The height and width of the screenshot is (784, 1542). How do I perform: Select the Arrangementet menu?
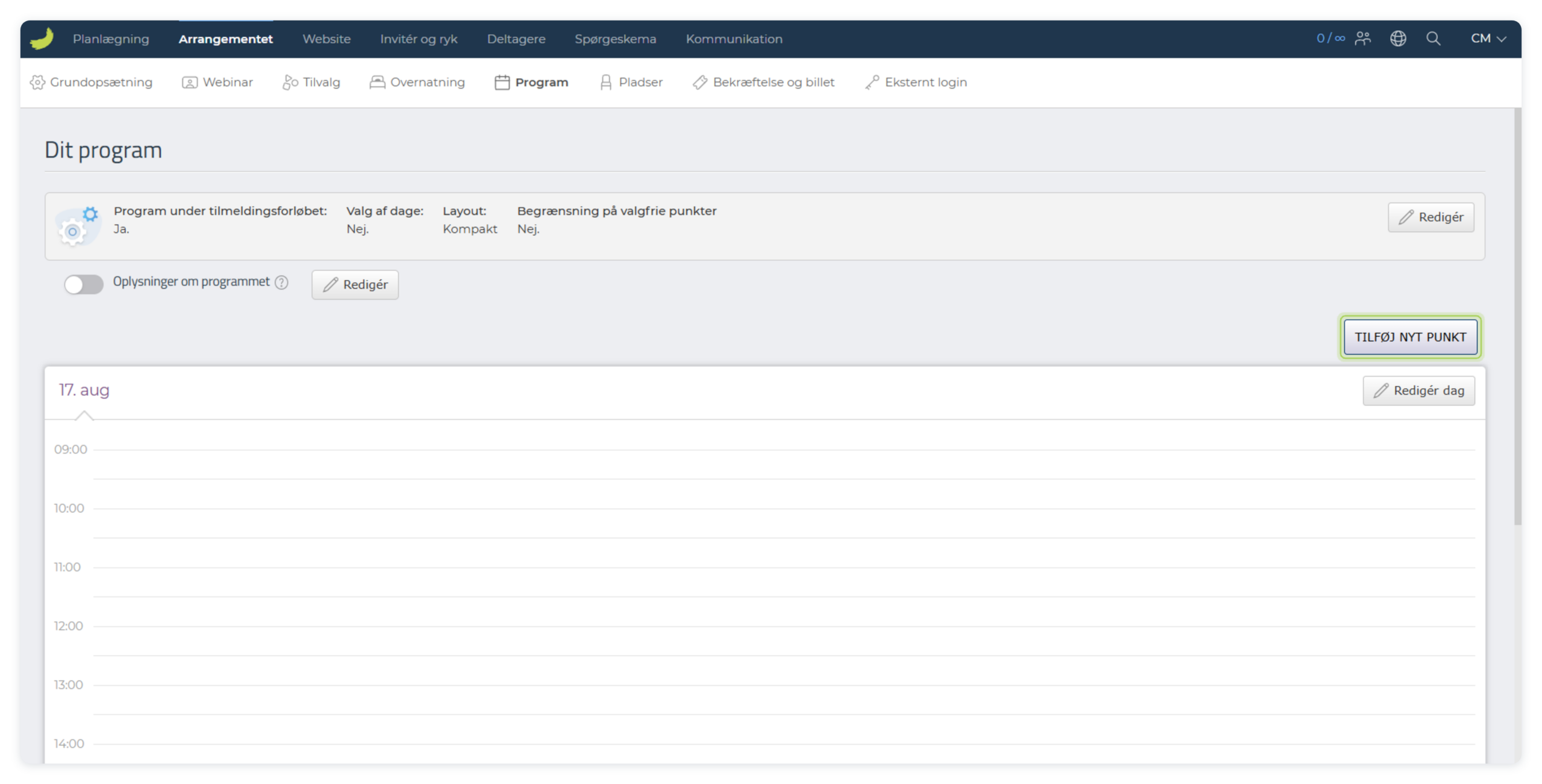[226, 39]
